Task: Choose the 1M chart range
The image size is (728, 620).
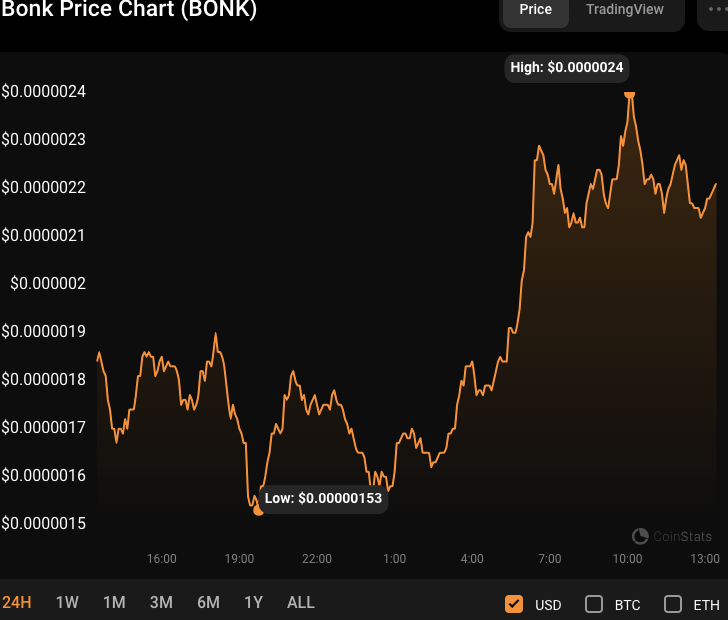Action: coord(114,602)
